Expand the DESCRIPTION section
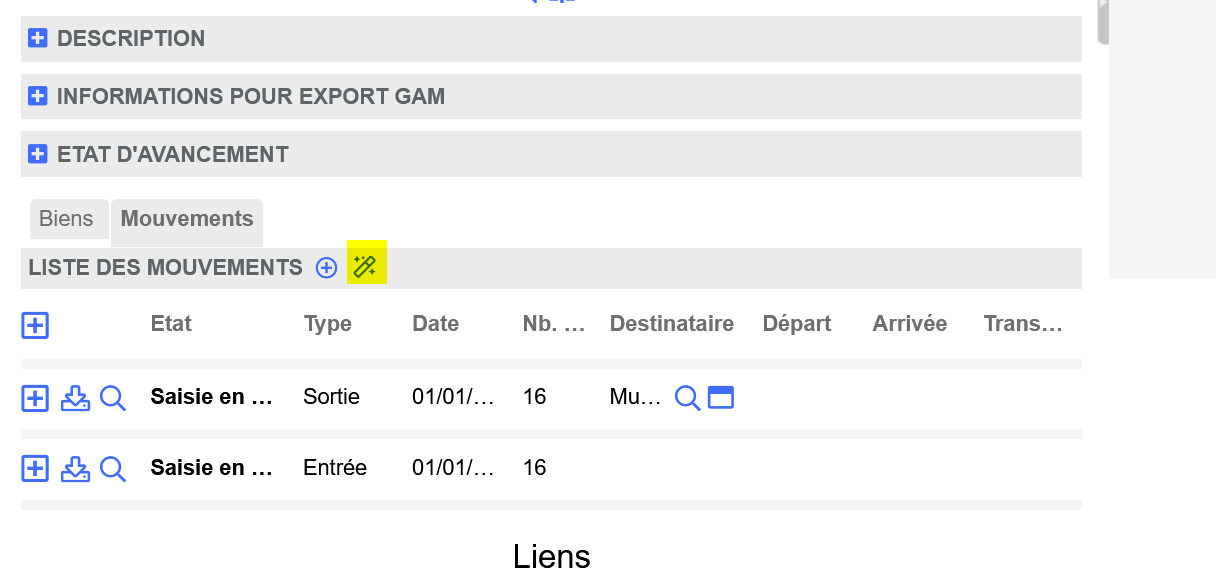Screen dimensions: 1216x585 (38, 39)
